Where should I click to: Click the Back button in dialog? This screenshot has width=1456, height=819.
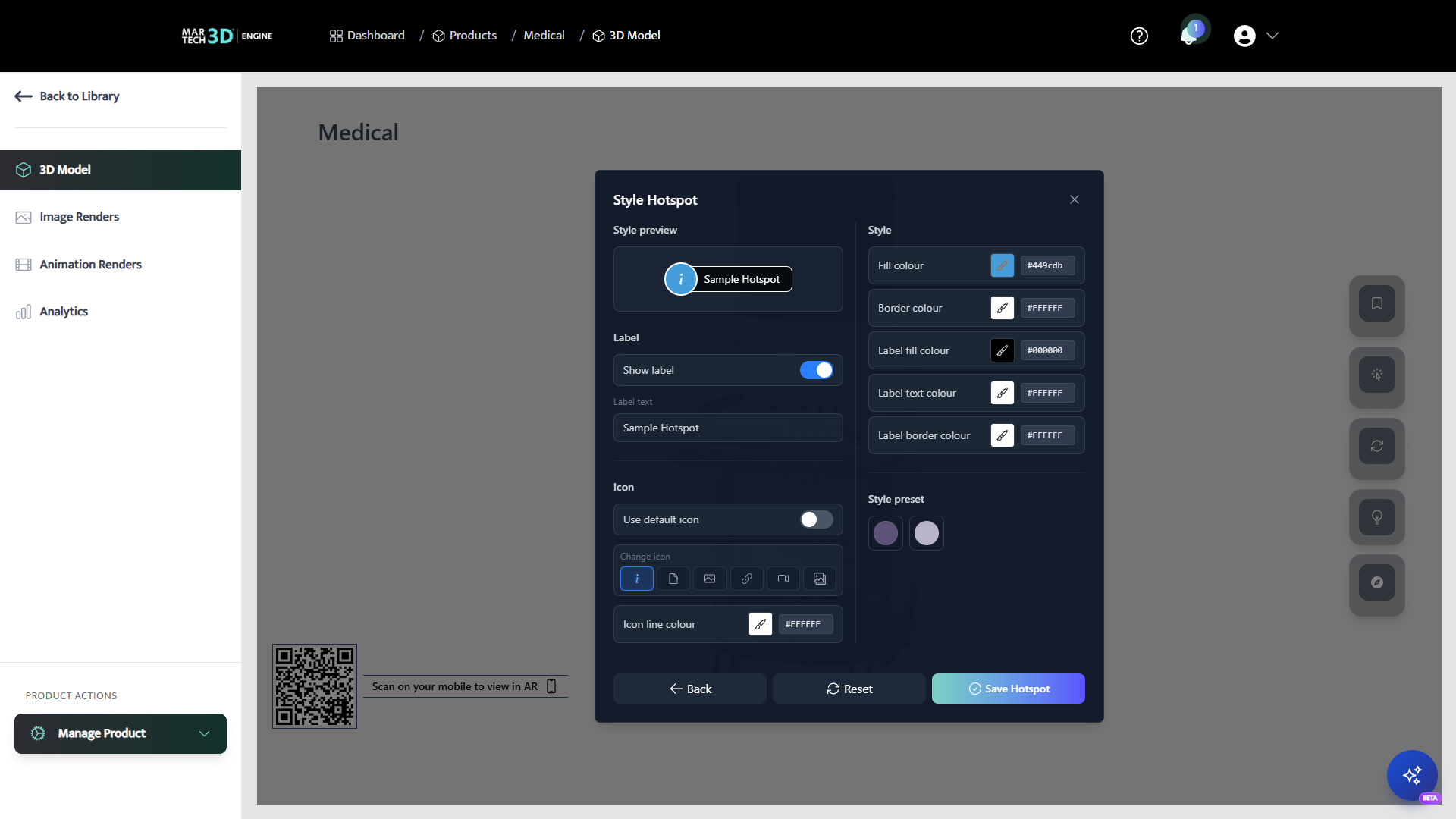pos(690,689)
